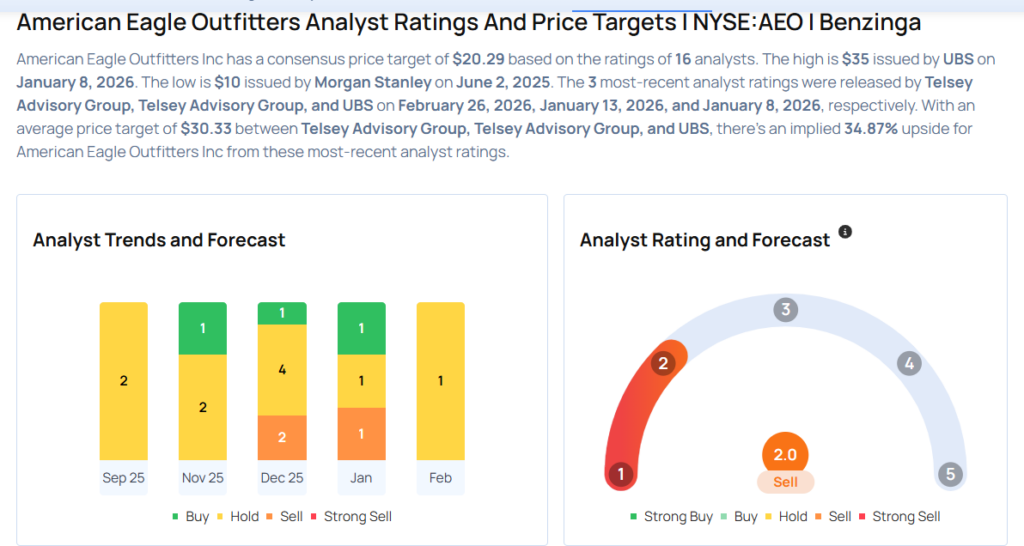The image size is (1024, 546).
Task: Click the Dec 25 orange Sell segment
Action: click(282, 437)
